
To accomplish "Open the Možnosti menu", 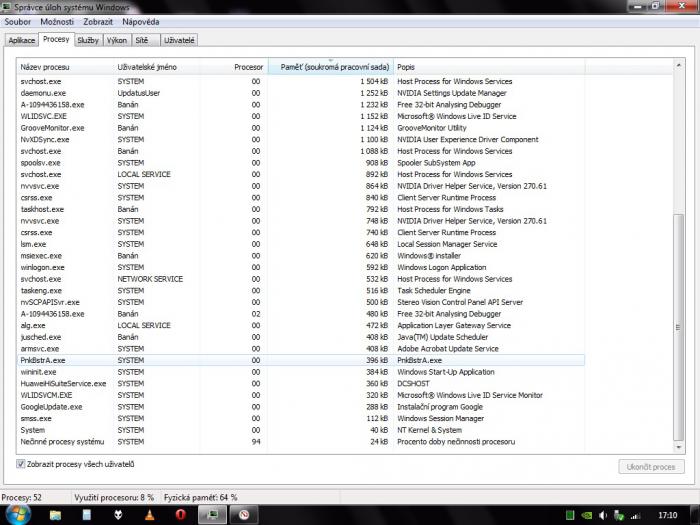I will (x=57, y=21).
